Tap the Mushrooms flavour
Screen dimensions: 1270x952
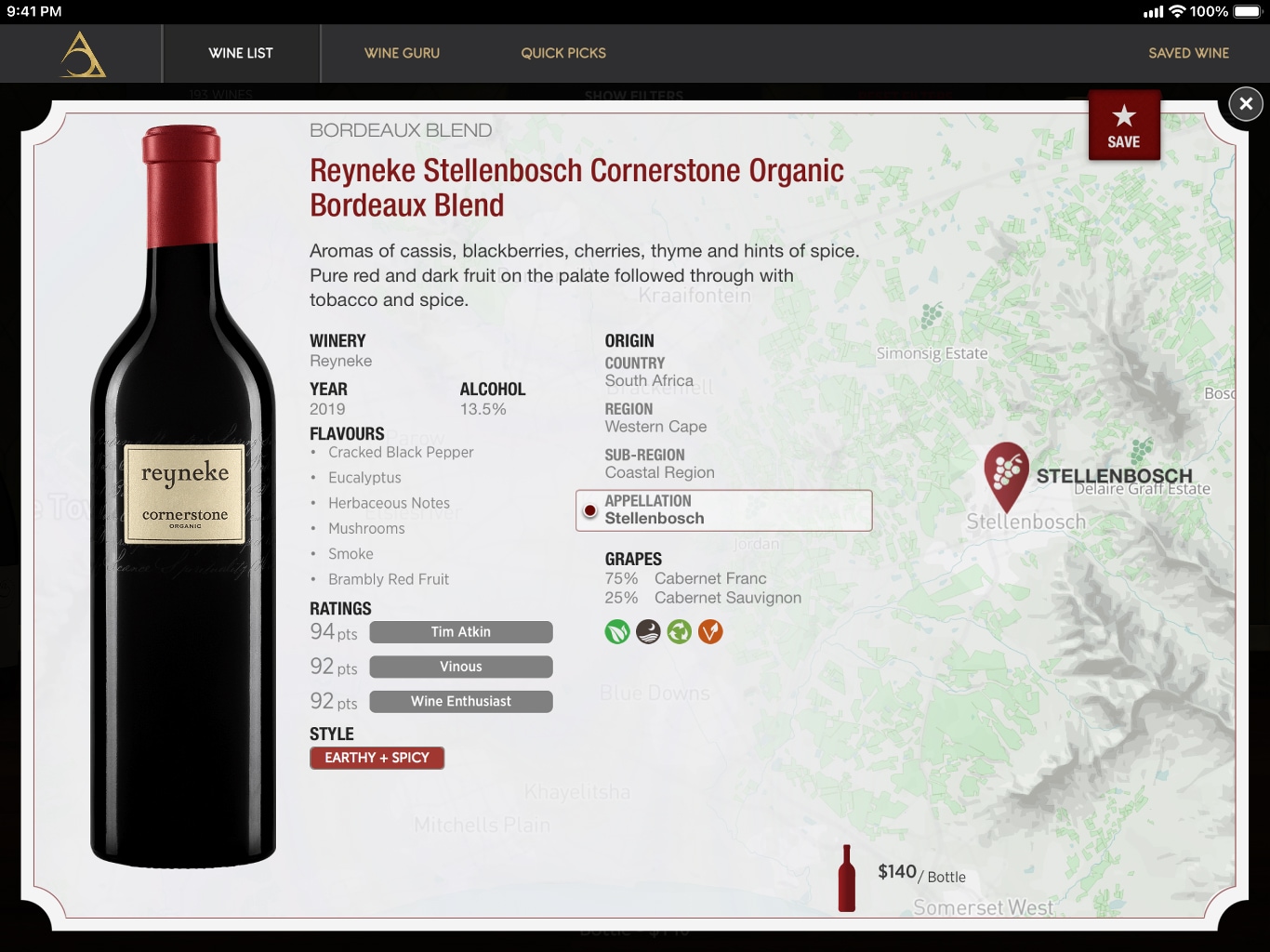(x=366, y=528)
